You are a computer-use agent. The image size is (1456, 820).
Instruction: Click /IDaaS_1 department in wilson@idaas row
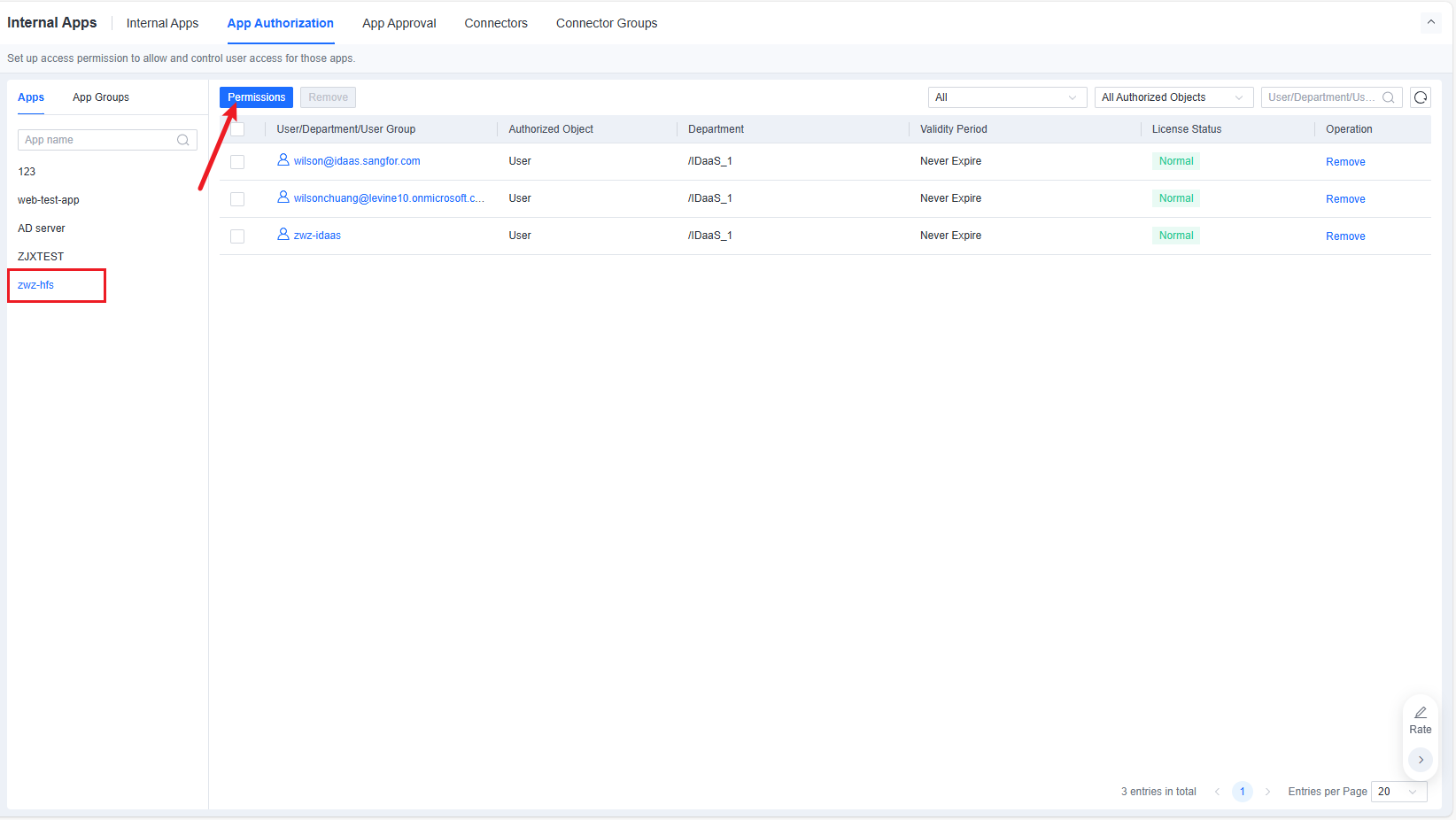tap(710, 161)
